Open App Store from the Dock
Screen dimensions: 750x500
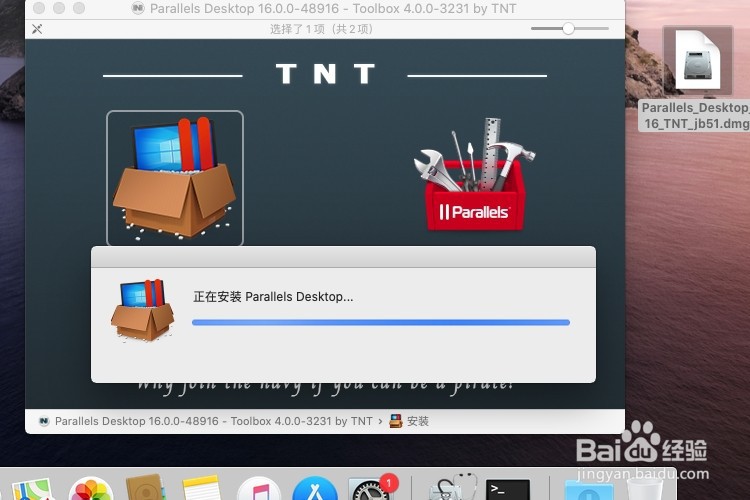coord(315,489)
